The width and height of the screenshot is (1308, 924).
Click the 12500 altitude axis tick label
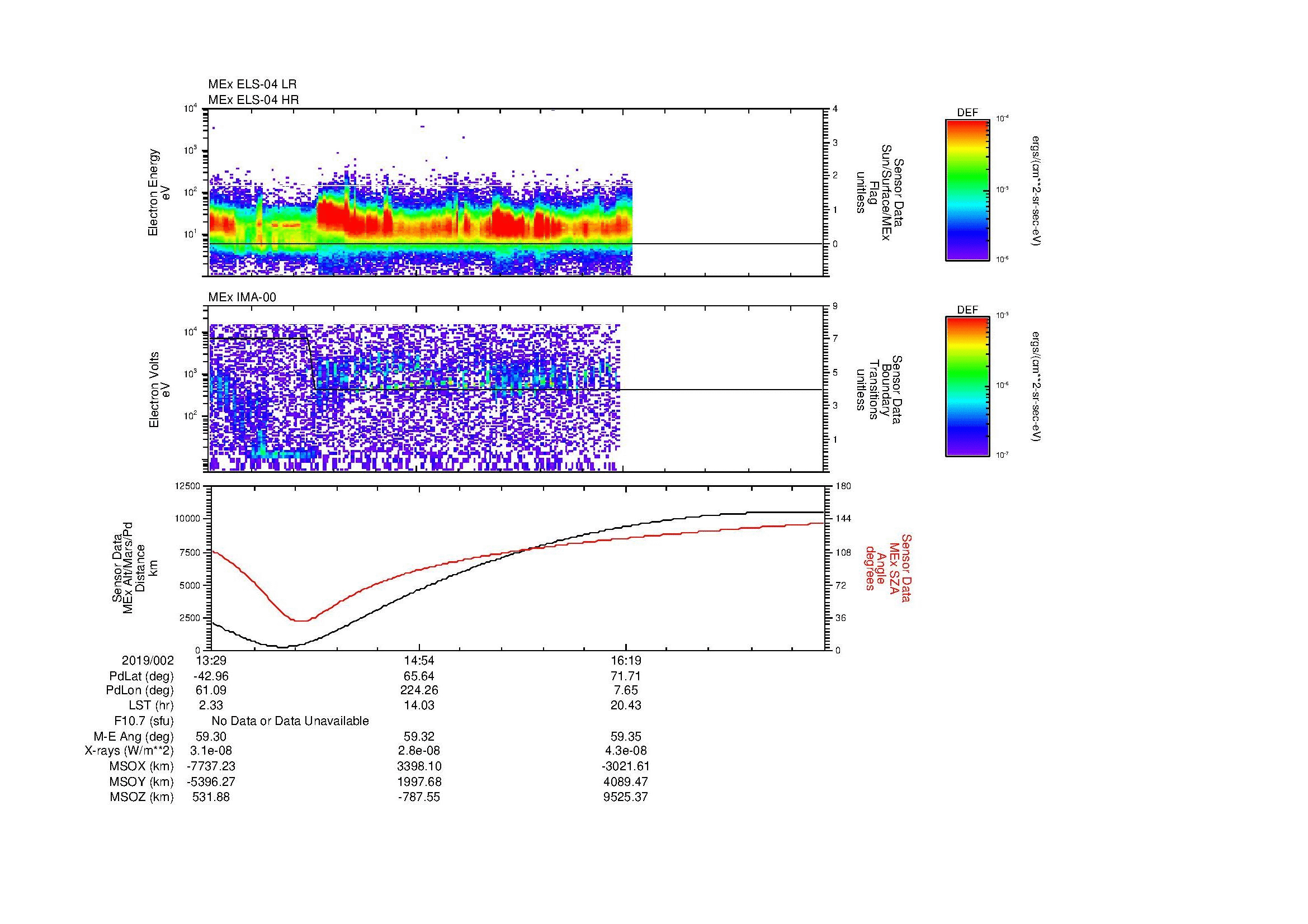[x=188, y=486]
